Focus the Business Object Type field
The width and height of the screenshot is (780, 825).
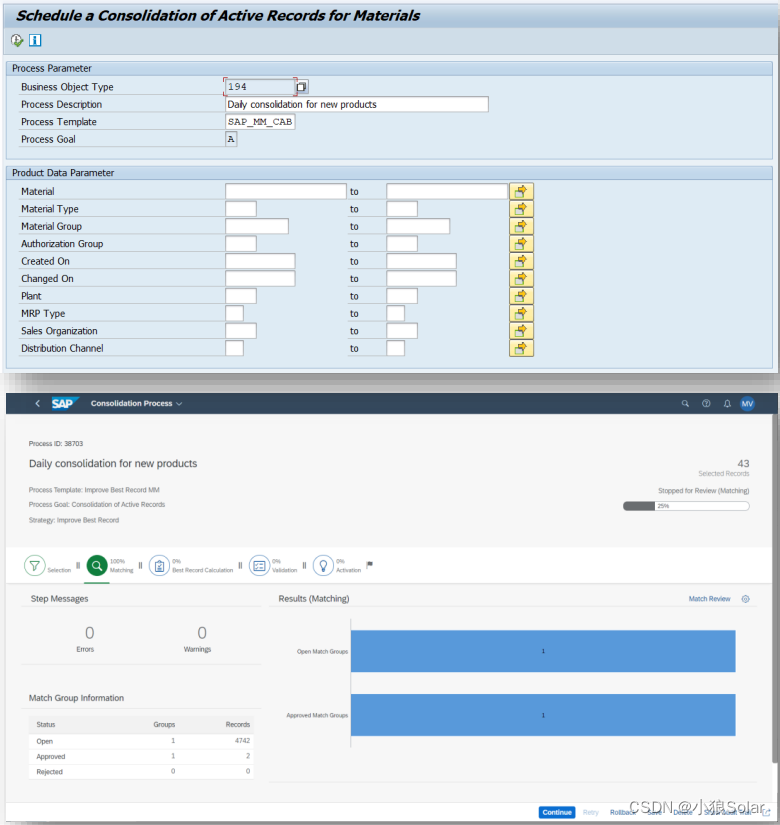click(259, 86)
